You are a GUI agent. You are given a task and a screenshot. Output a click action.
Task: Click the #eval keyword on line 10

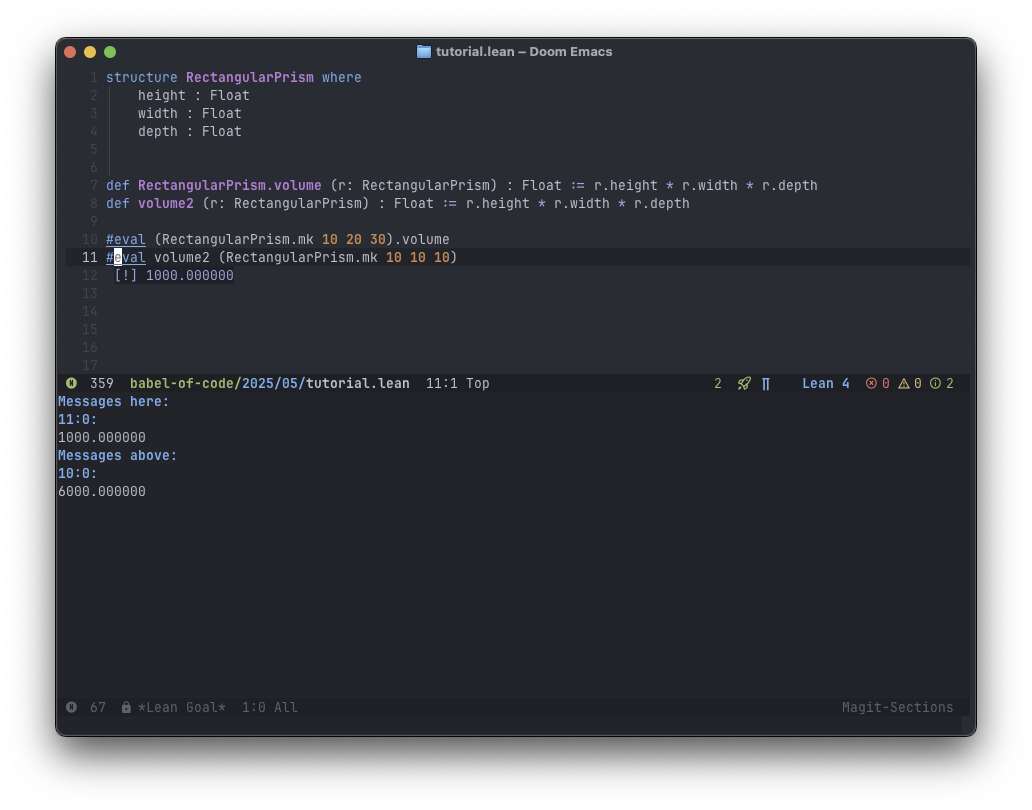[126, 240]
